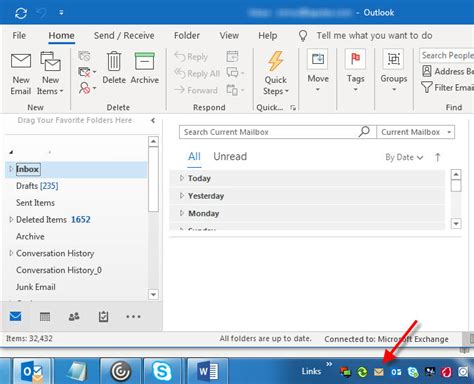Expand the Inbox folder triangle
Image resolution: width=474 pixels, height=384 pixels.
[11, 169]
